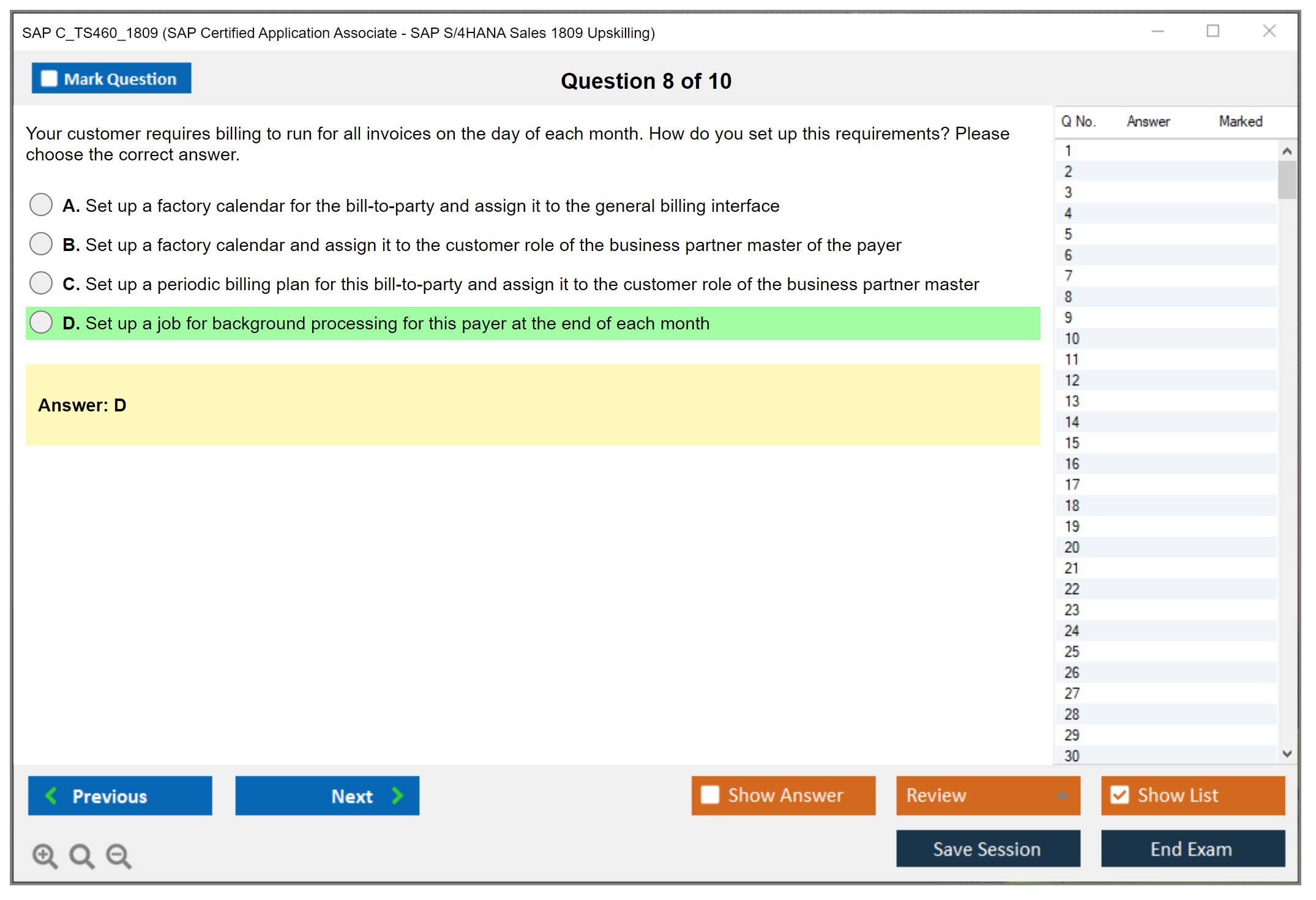1316x900 pixels.
Task: Click the reset zoom magnifier icon
Action: [81, 855]
